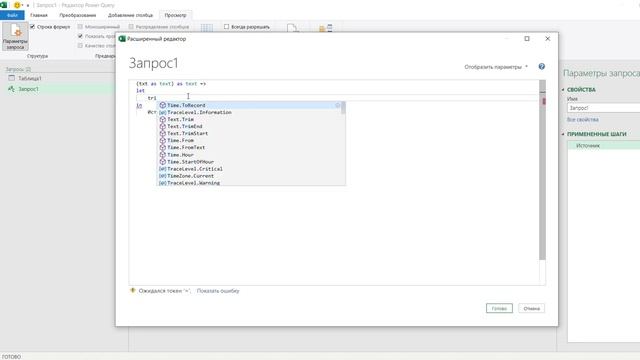Click the page document icon in the ribbon
Viewport: 640px width, 360px height.
point(292,28)
